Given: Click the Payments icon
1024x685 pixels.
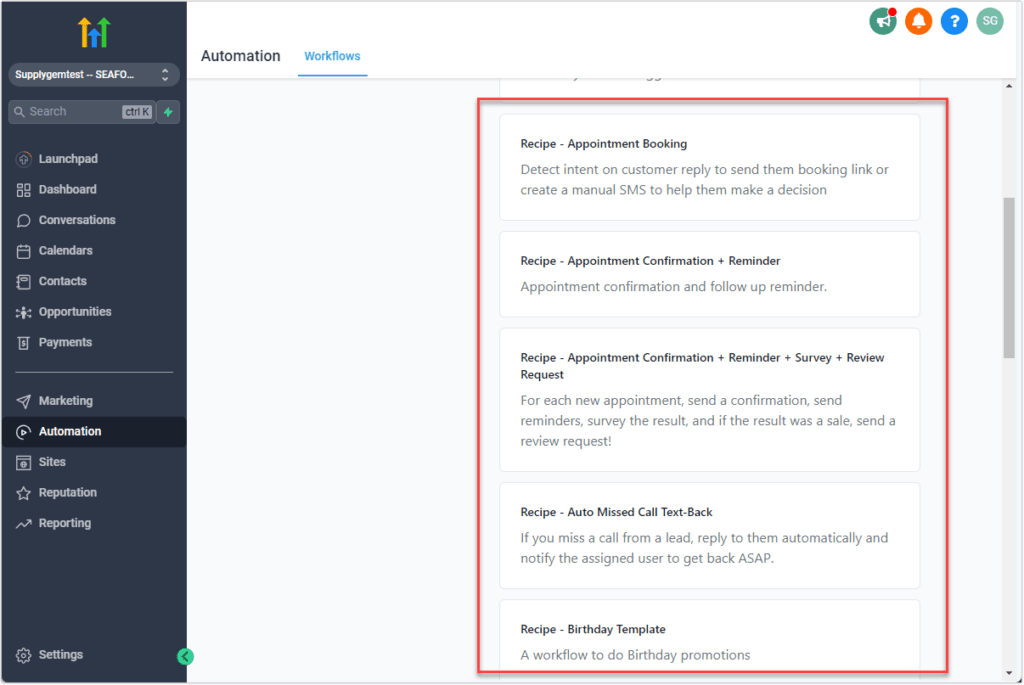Looking at the screenshot, I should (x=24, y=343).
